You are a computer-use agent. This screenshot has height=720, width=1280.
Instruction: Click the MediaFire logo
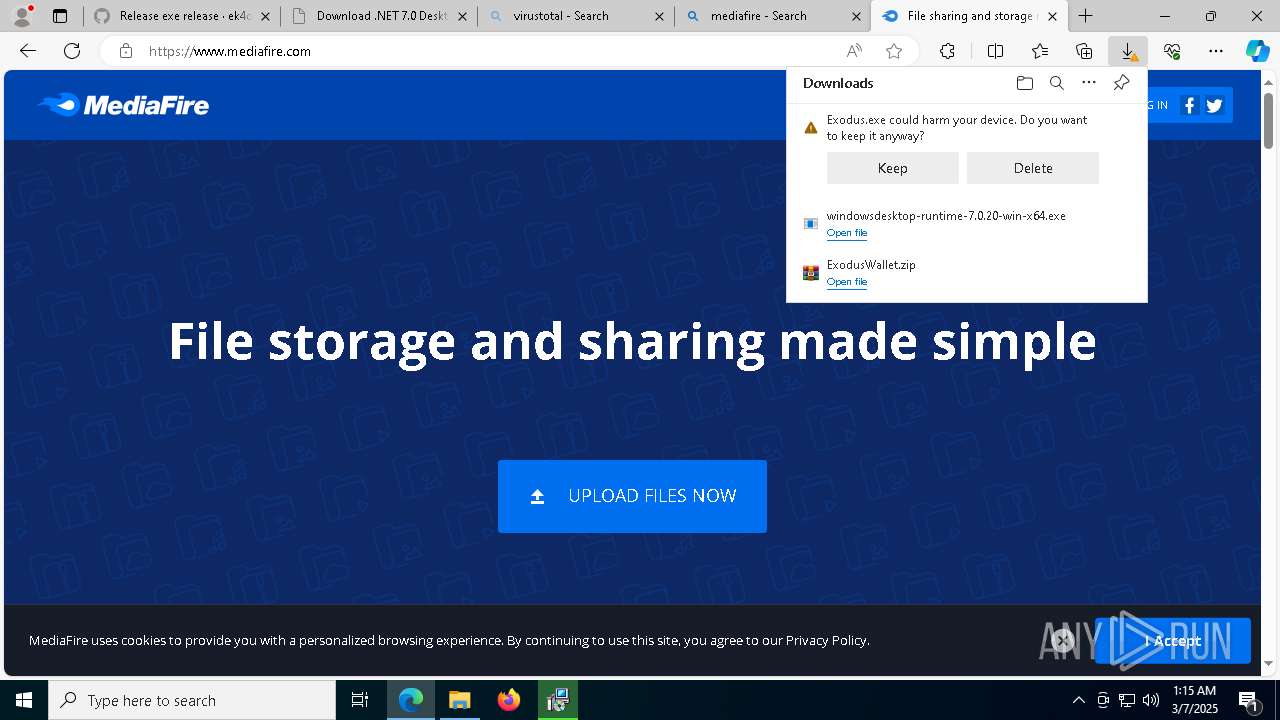[x=123, y=105]
